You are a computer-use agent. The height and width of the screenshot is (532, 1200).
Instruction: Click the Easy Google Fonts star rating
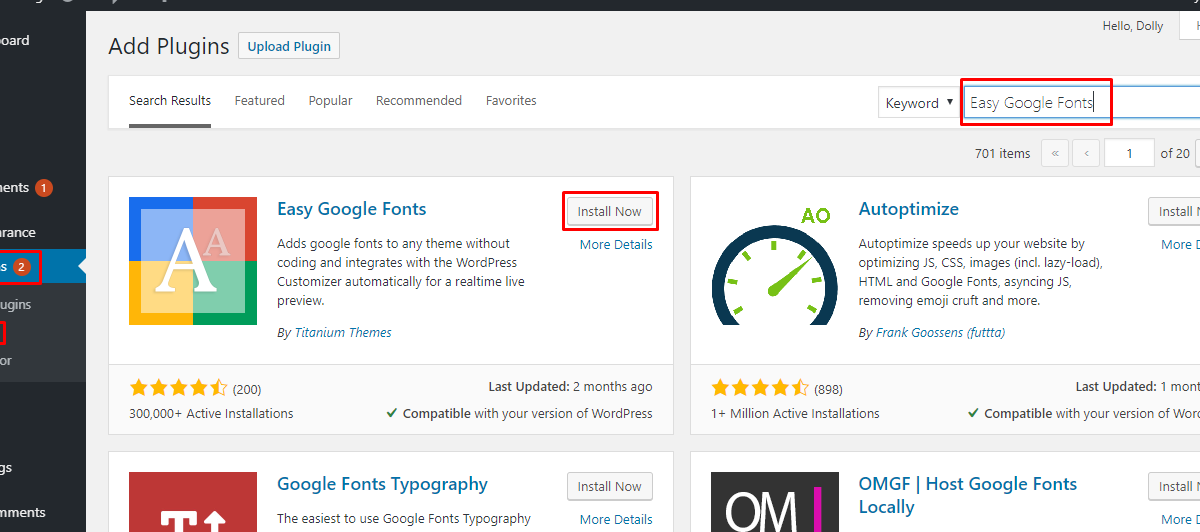point(179,388)
